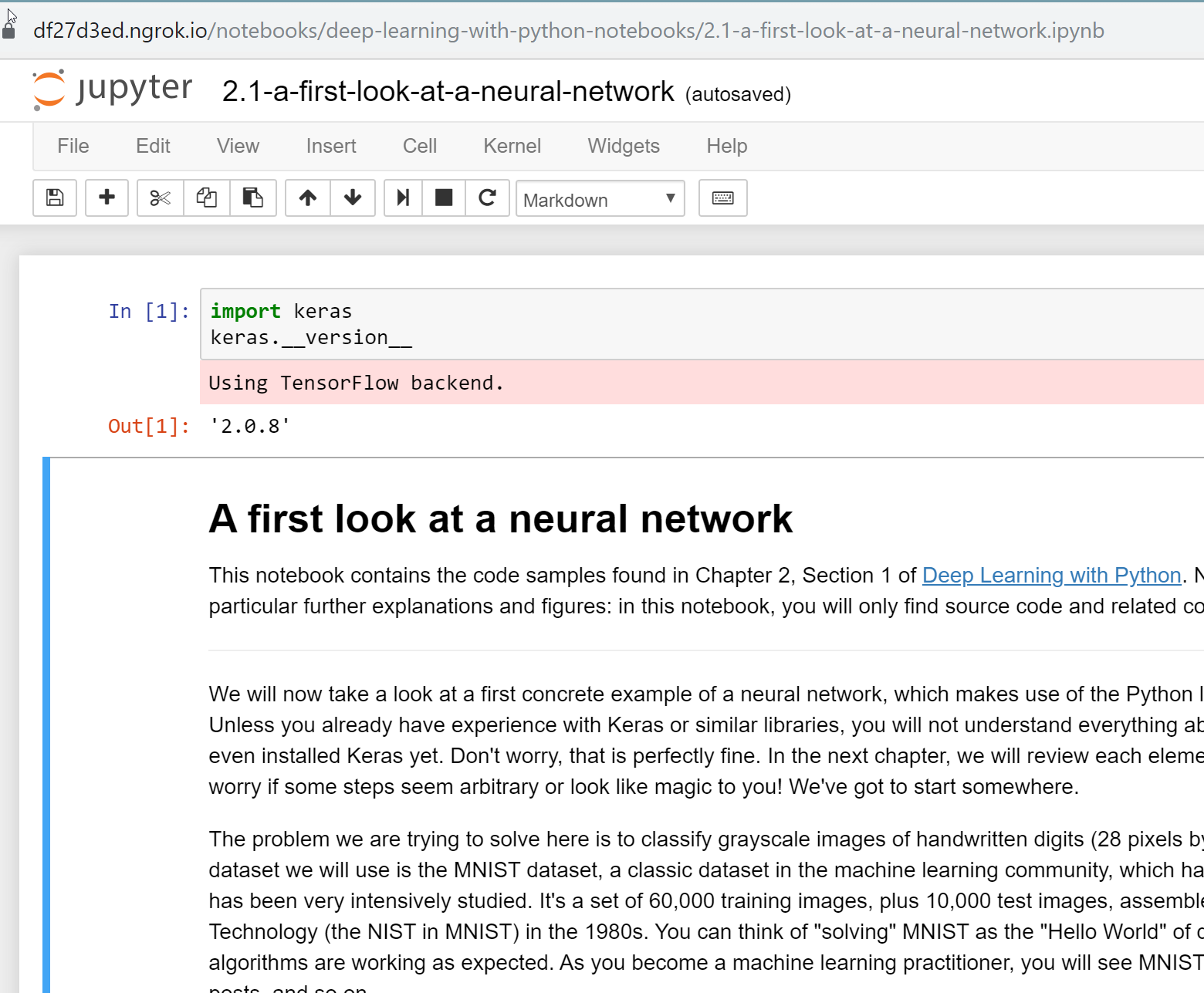This screenshot has height=993, width=1204.
Task: Rename notebook via title 2.1-a-first-look-at-a-neural-network
Action: 448,91
